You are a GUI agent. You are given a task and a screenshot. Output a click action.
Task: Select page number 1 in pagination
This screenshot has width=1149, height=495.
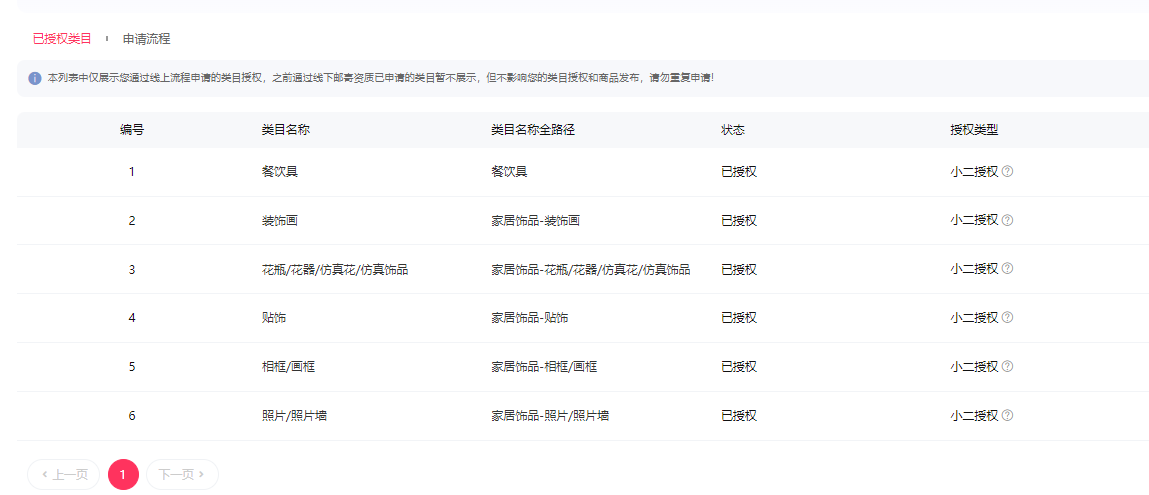[x=123, y=475]
